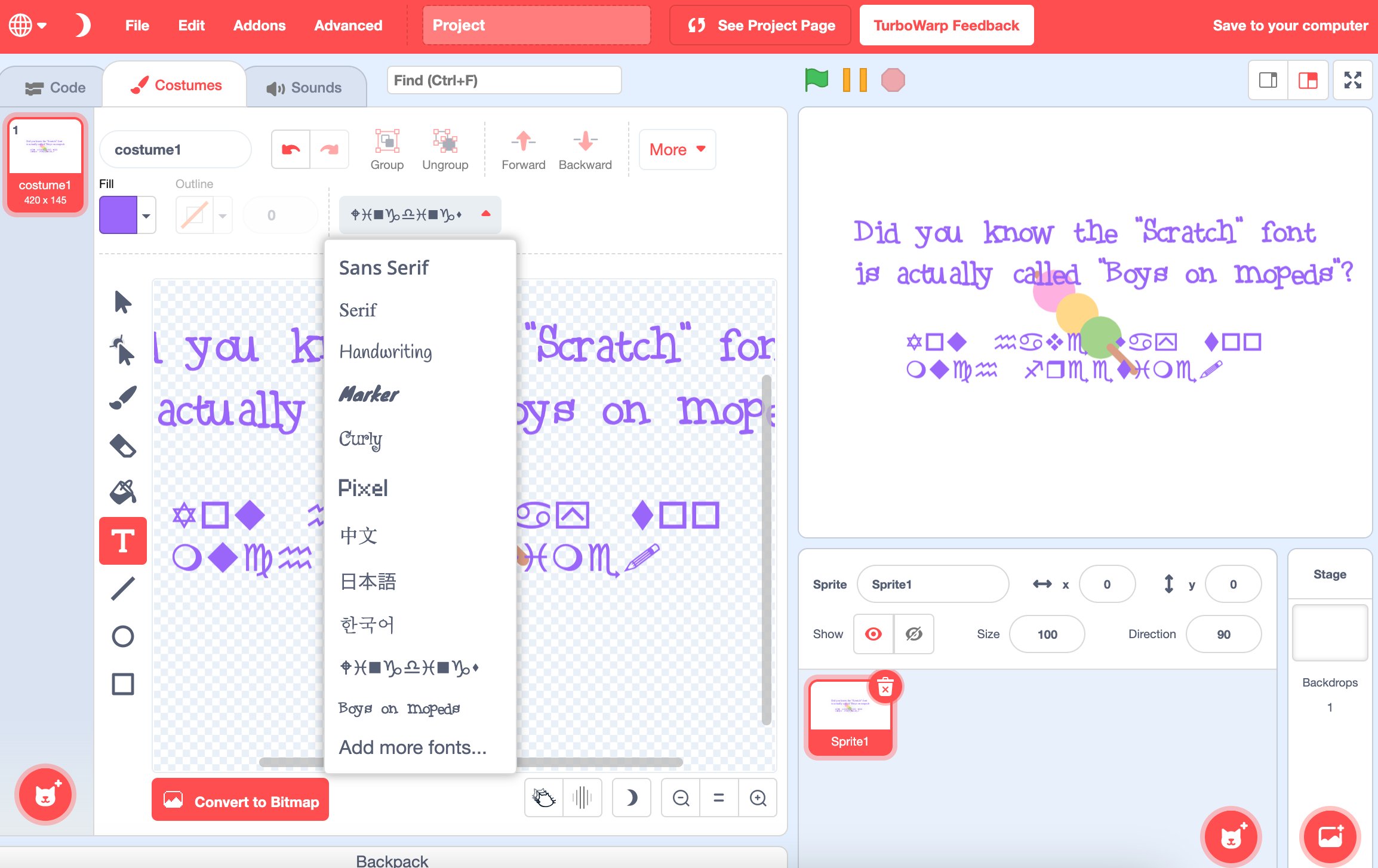Collapse the font selector dropdown
The height and width of the screenshot is (868, 1378).
click(x=420, y=214)
